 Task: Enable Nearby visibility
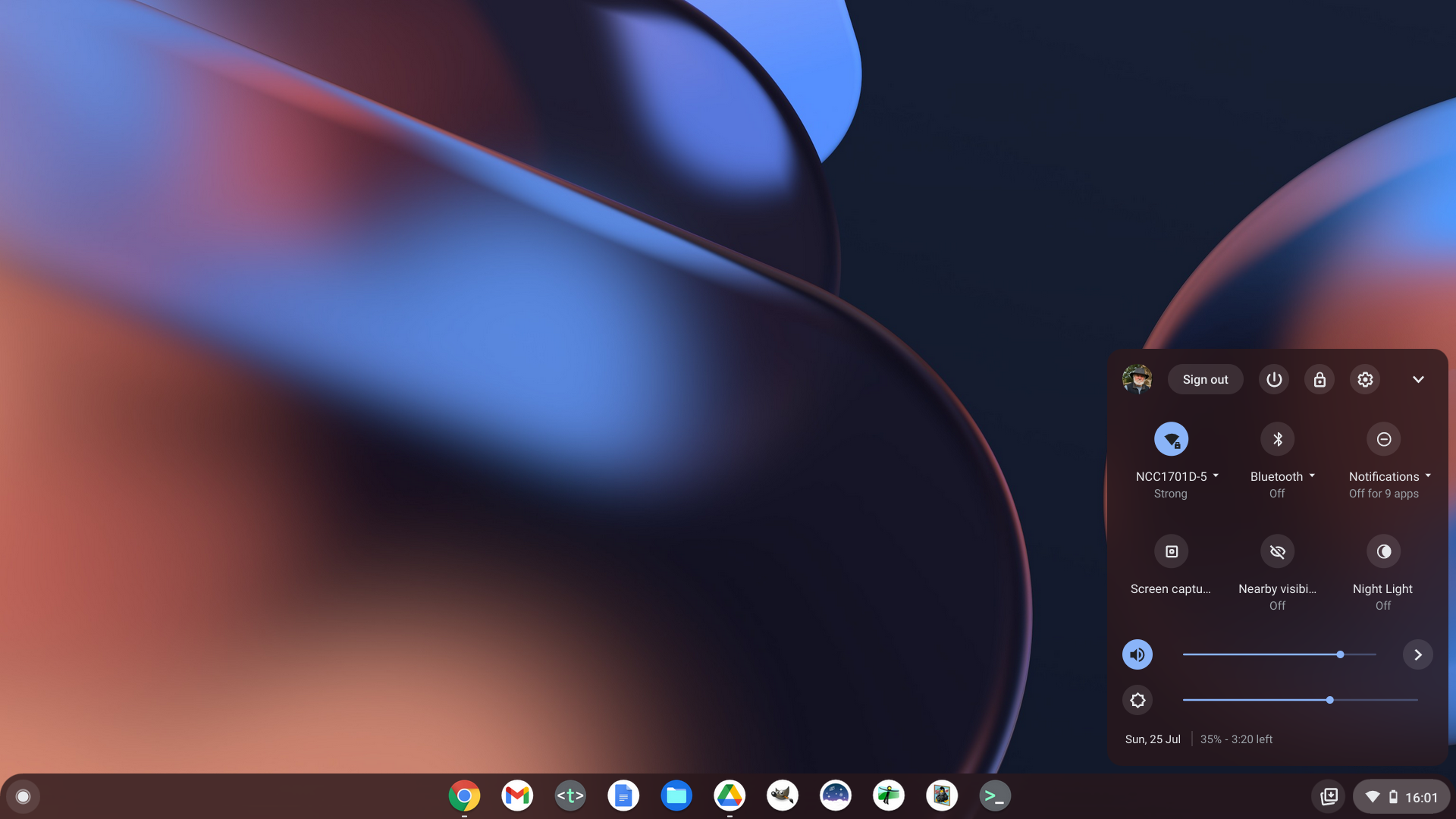click(x=1277, y=551)
